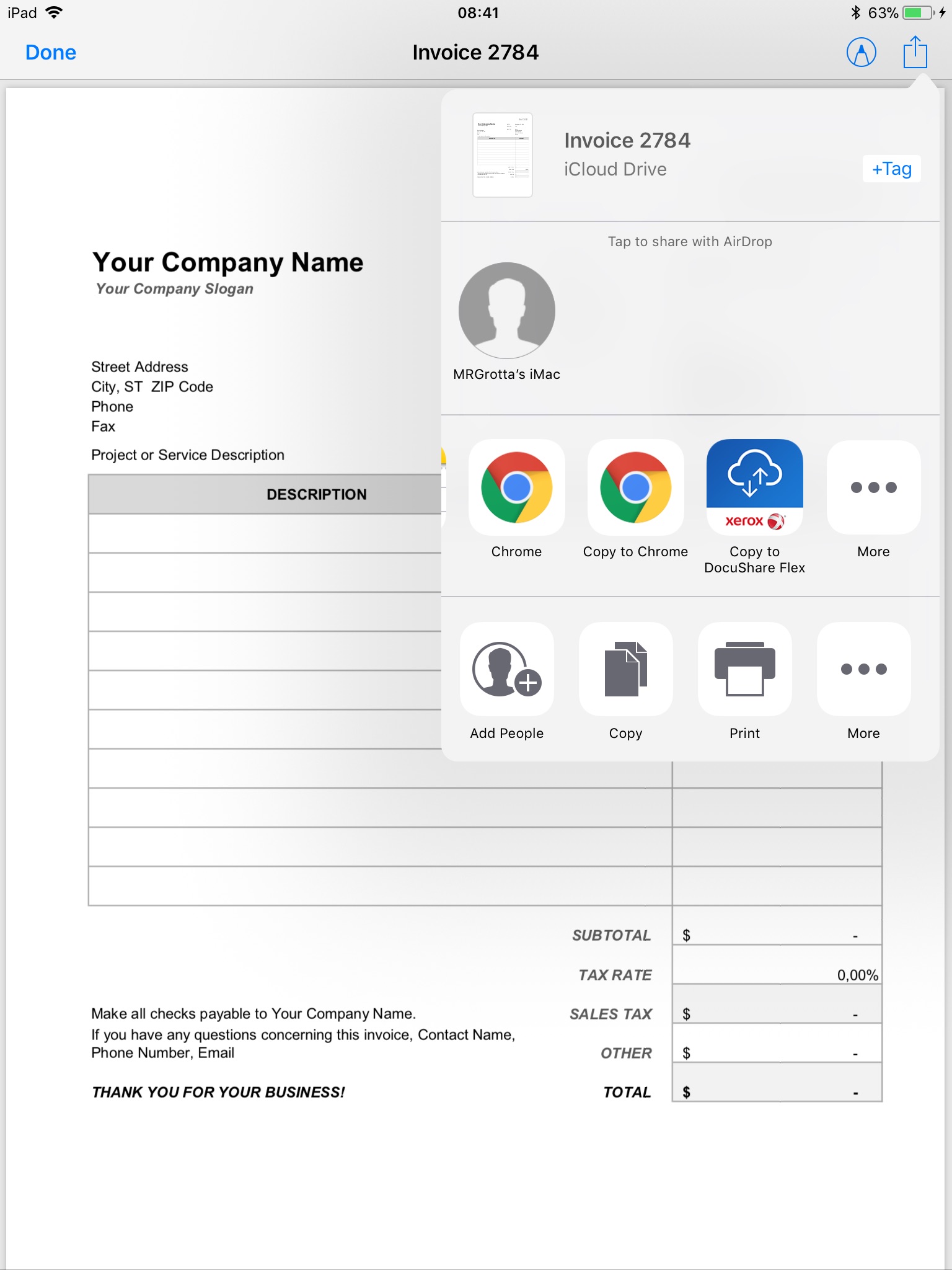Open the Markup pen tool
This screenshot has height=1270, width=952.
pos(861,53)
